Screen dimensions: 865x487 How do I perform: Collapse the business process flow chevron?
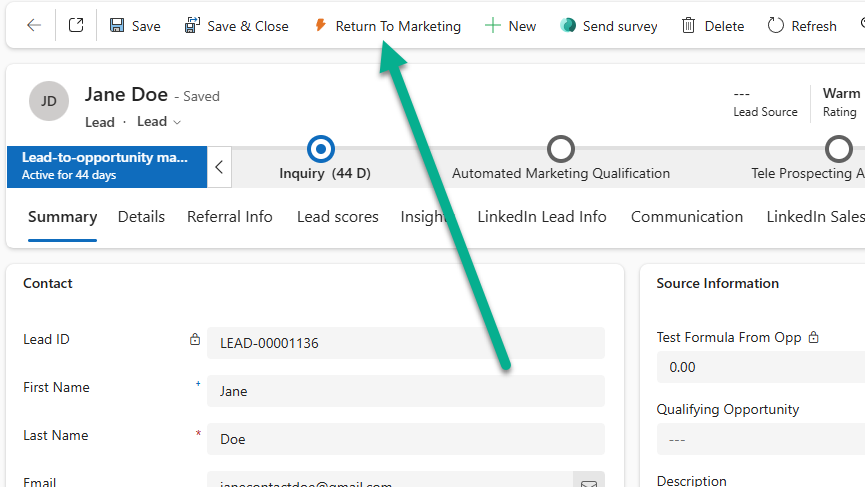tap(219, 167)
